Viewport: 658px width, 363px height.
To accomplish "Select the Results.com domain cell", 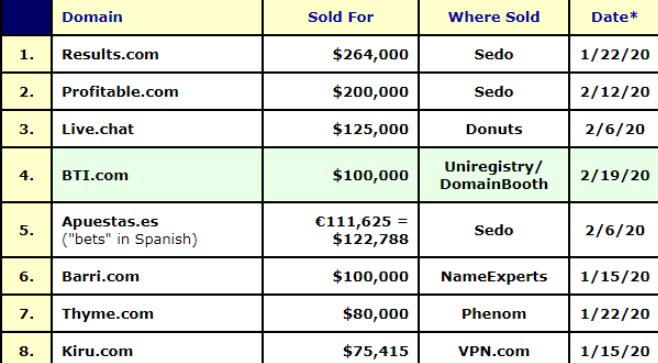I will coord(157,55).
